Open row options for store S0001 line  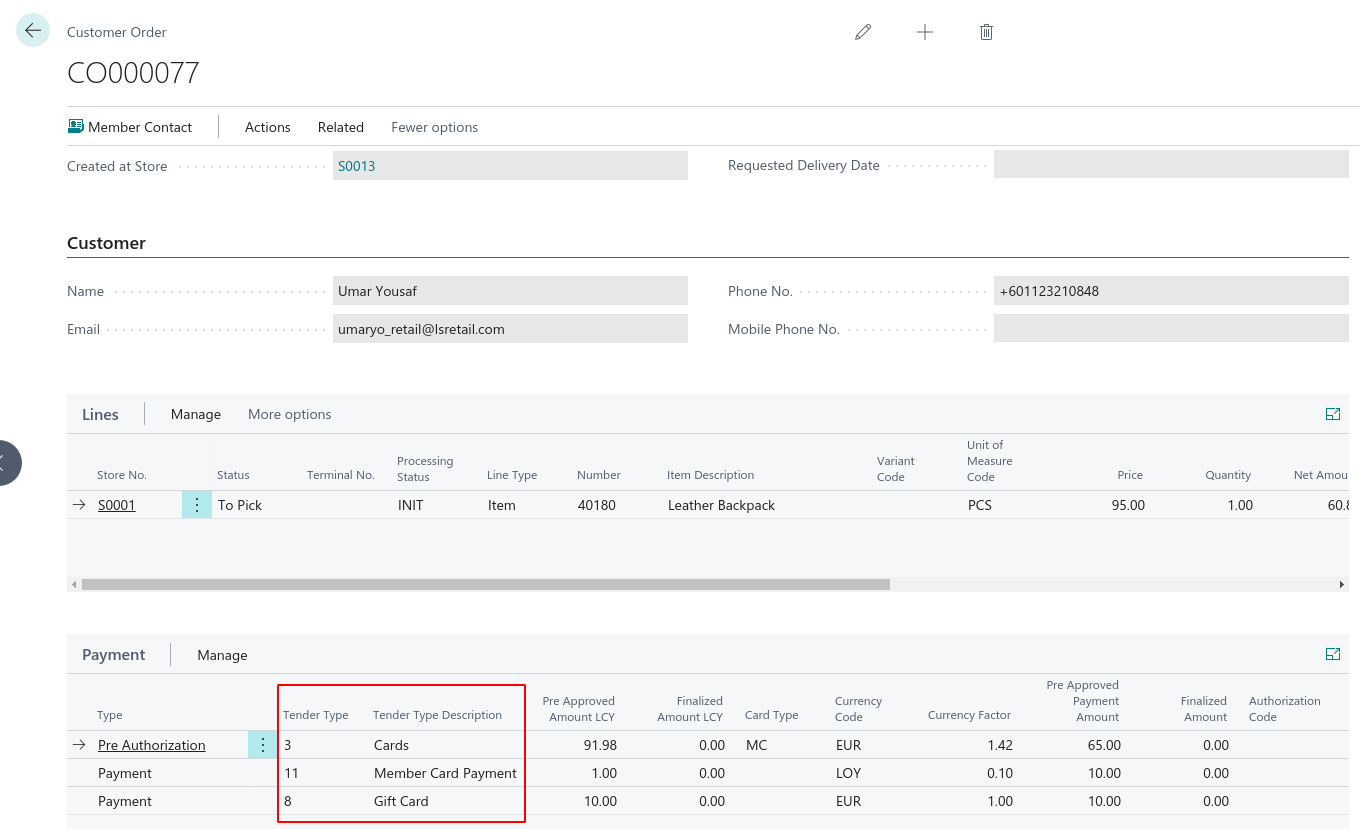coord(197,505)
